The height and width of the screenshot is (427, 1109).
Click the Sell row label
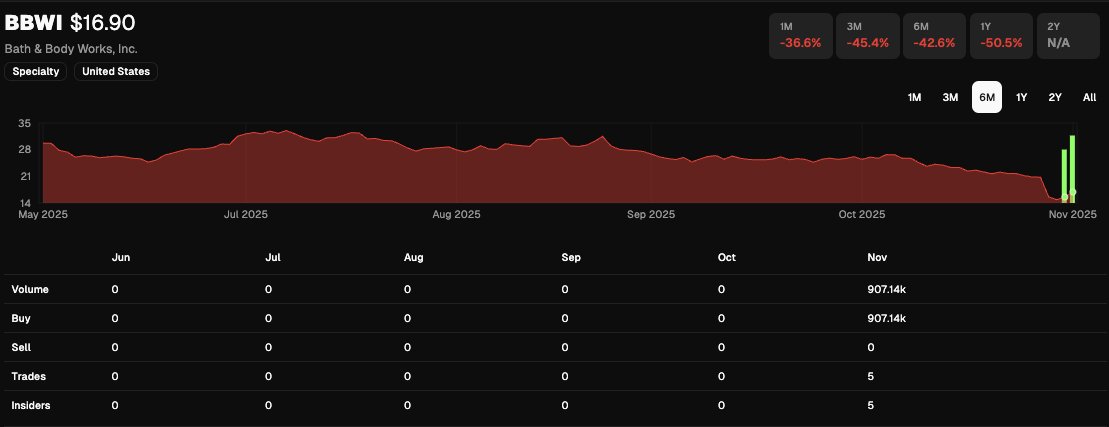click(21, 347)
